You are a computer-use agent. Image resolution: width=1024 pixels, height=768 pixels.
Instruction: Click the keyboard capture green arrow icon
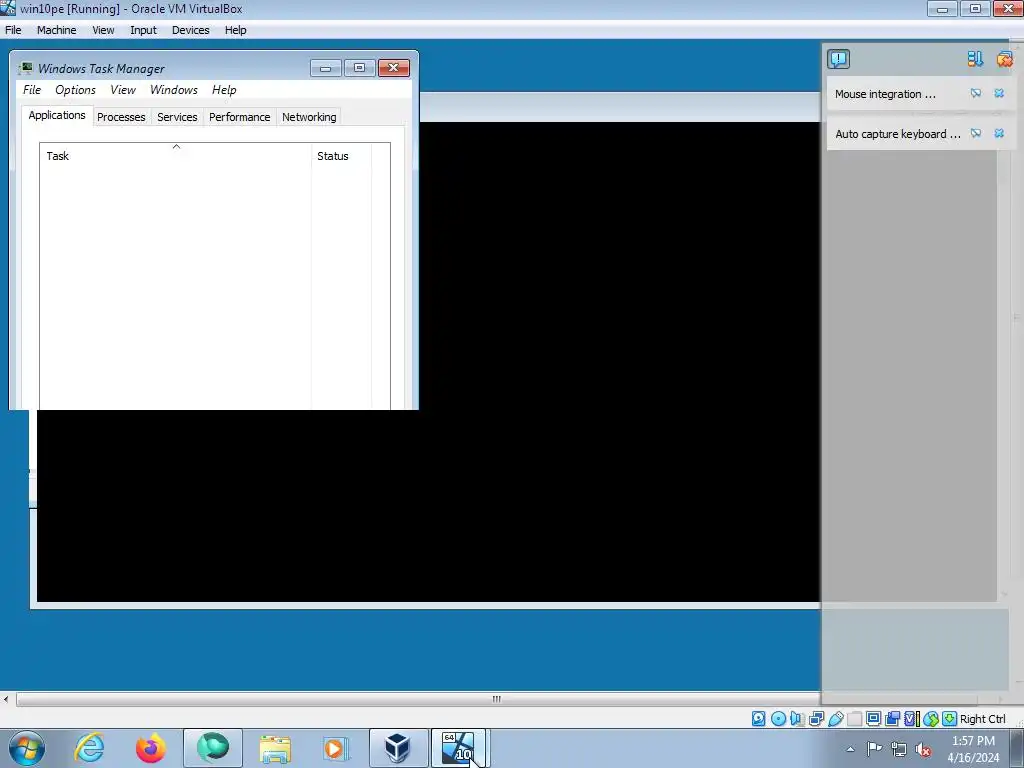coord(950,719)
